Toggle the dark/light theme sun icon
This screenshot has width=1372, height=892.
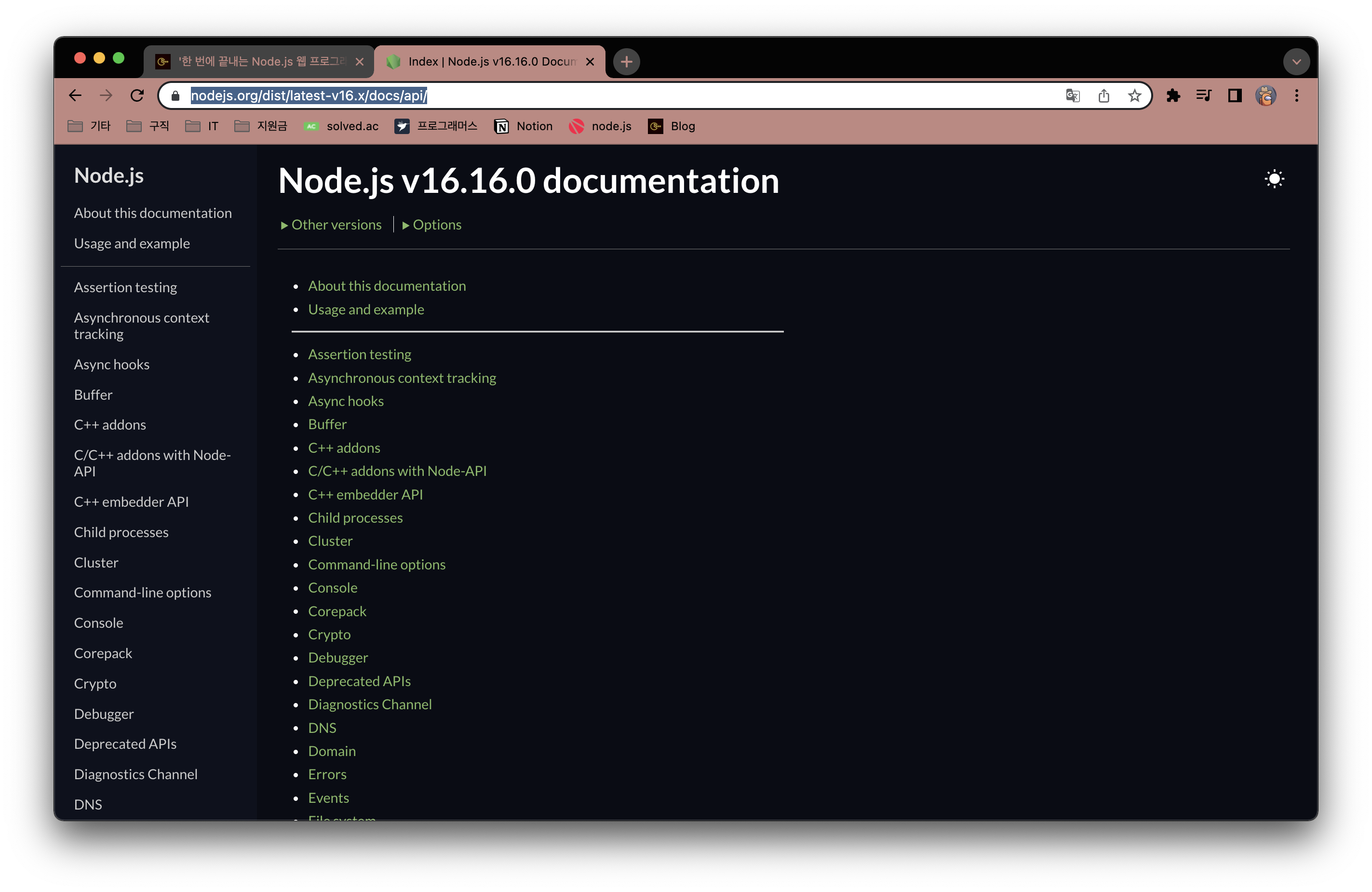[x=1274, y=179]
